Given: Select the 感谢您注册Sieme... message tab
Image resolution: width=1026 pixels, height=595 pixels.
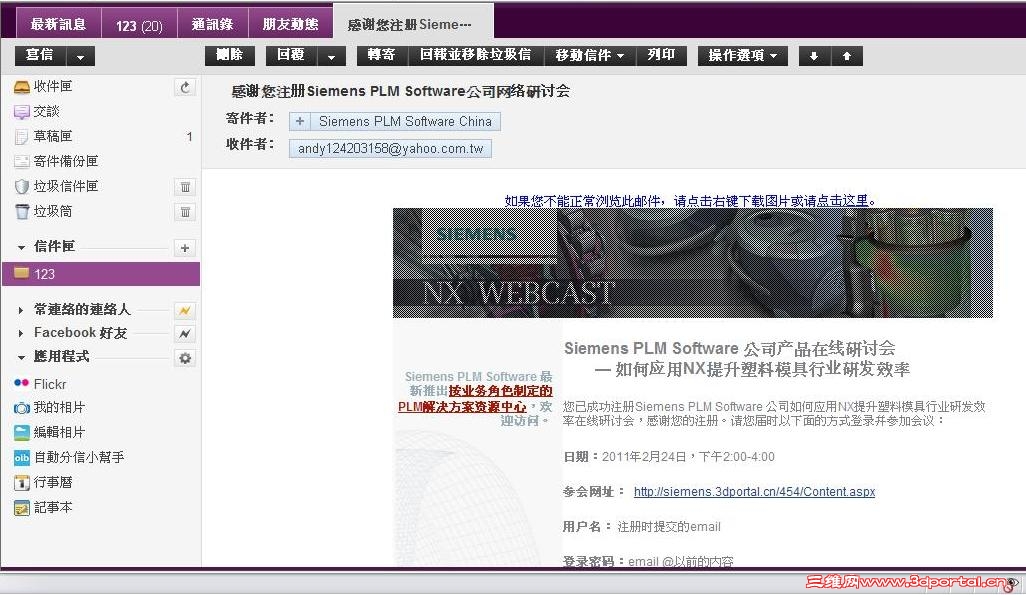Looking at the screenshot, I should [x=414, y=24].
